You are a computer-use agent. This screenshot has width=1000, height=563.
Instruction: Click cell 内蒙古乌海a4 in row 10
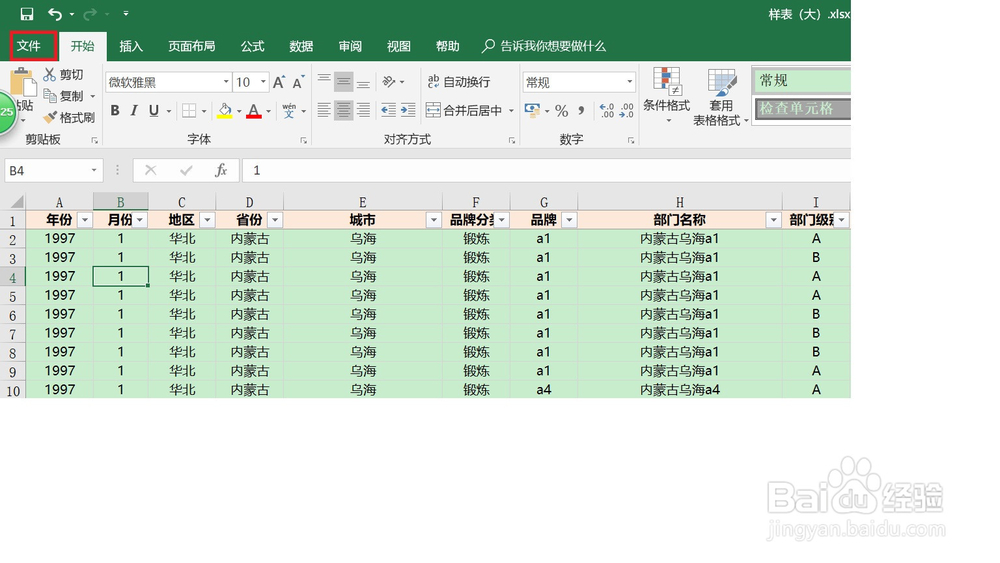[680, 390]
